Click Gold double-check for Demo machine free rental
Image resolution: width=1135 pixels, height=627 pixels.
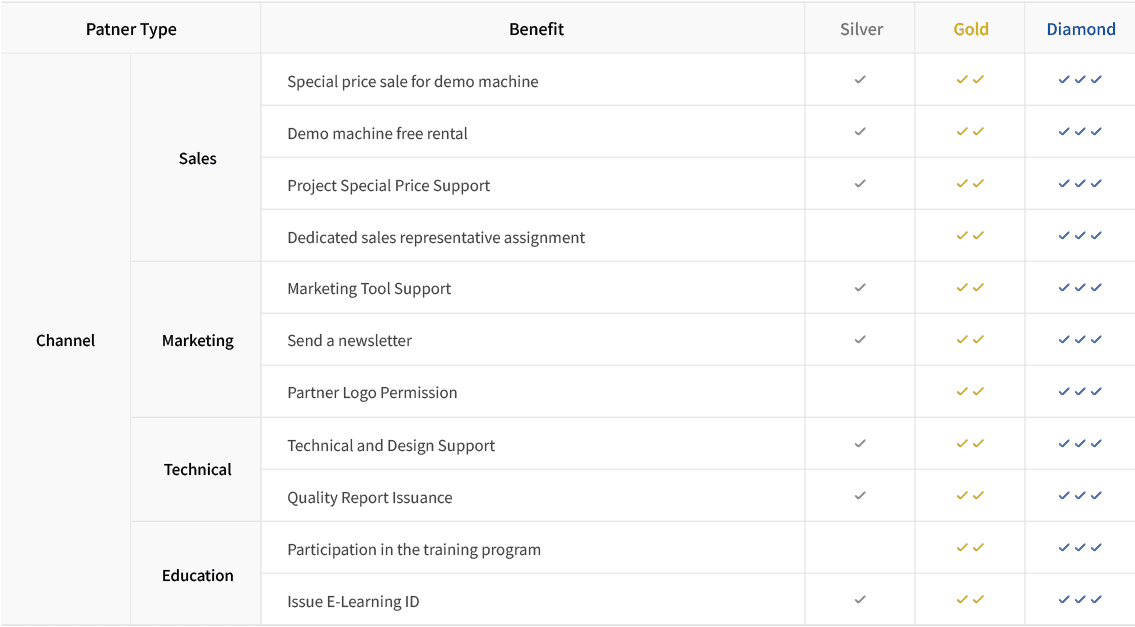(x=970, y=132)
